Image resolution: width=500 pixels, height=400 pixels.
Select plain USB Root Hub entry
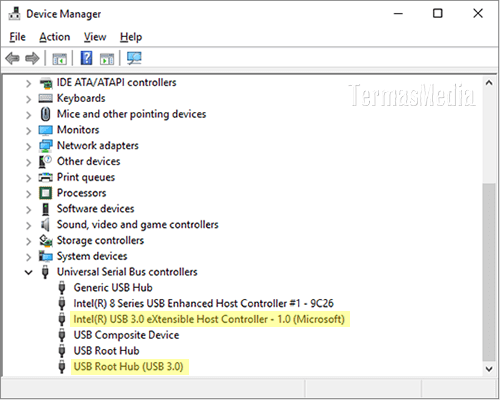point(106,351)
